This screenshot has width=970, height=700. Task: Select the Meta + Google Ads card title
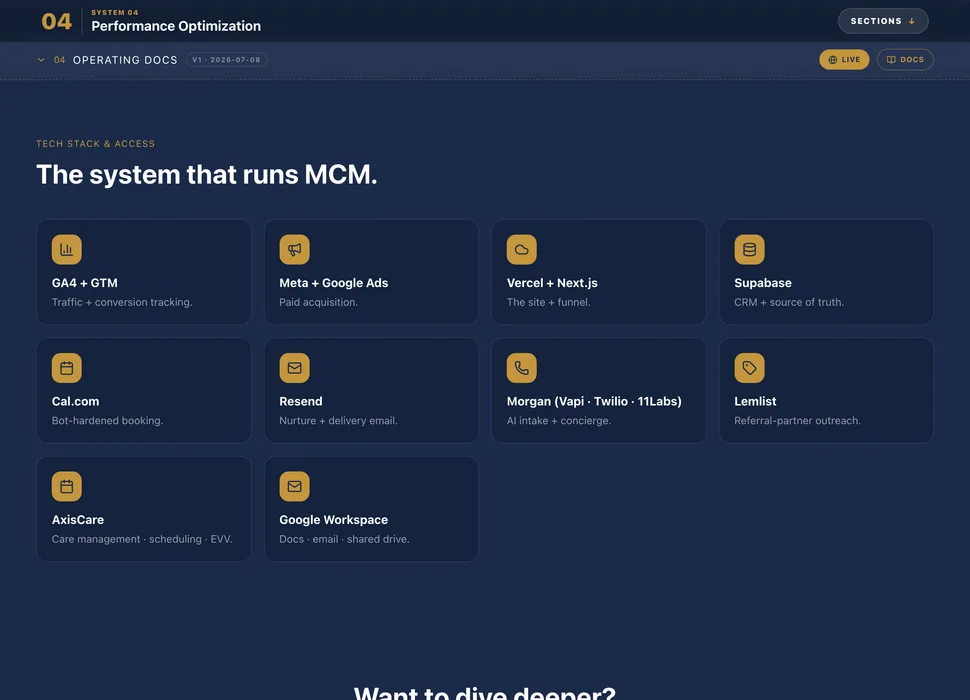(x=333, y=283)
